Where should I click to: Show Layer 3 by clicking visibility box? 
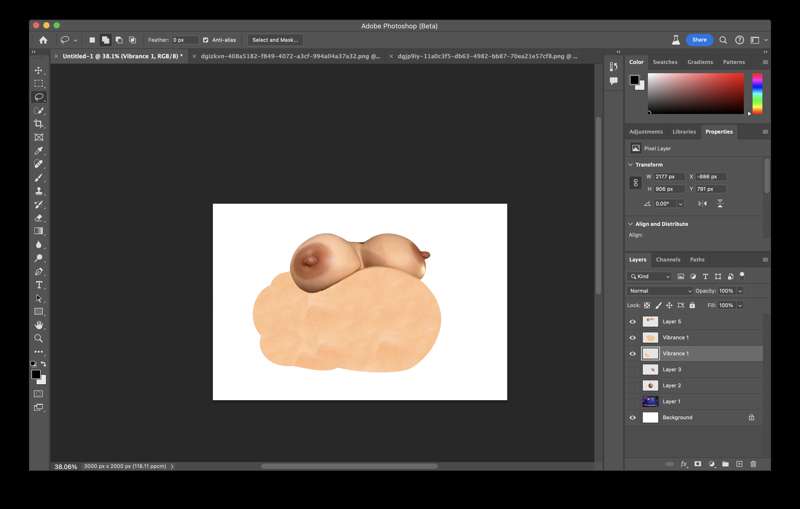click(x=633, y=370)
